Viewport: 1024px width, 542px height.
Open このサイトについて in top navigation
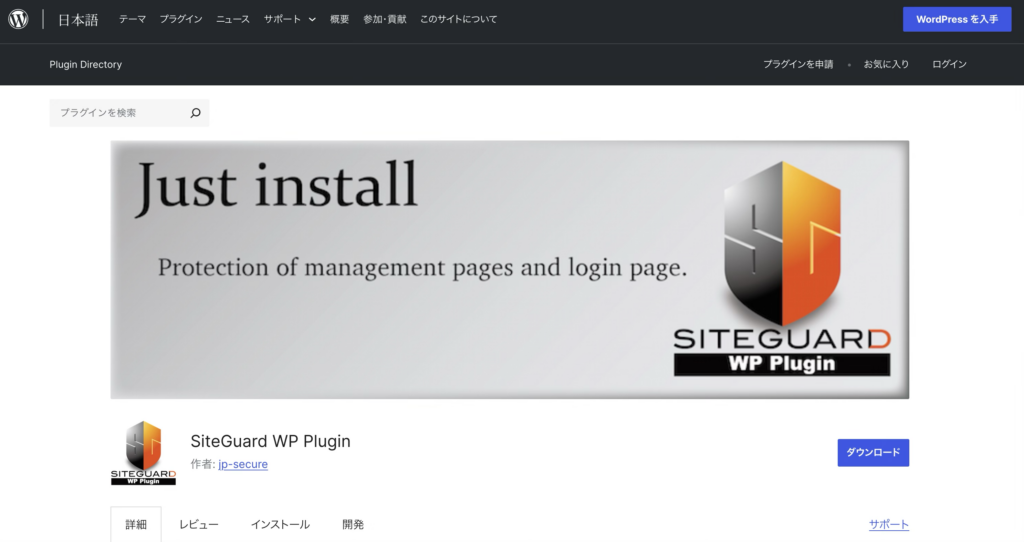pyautogui.click(x=458, y=19)
